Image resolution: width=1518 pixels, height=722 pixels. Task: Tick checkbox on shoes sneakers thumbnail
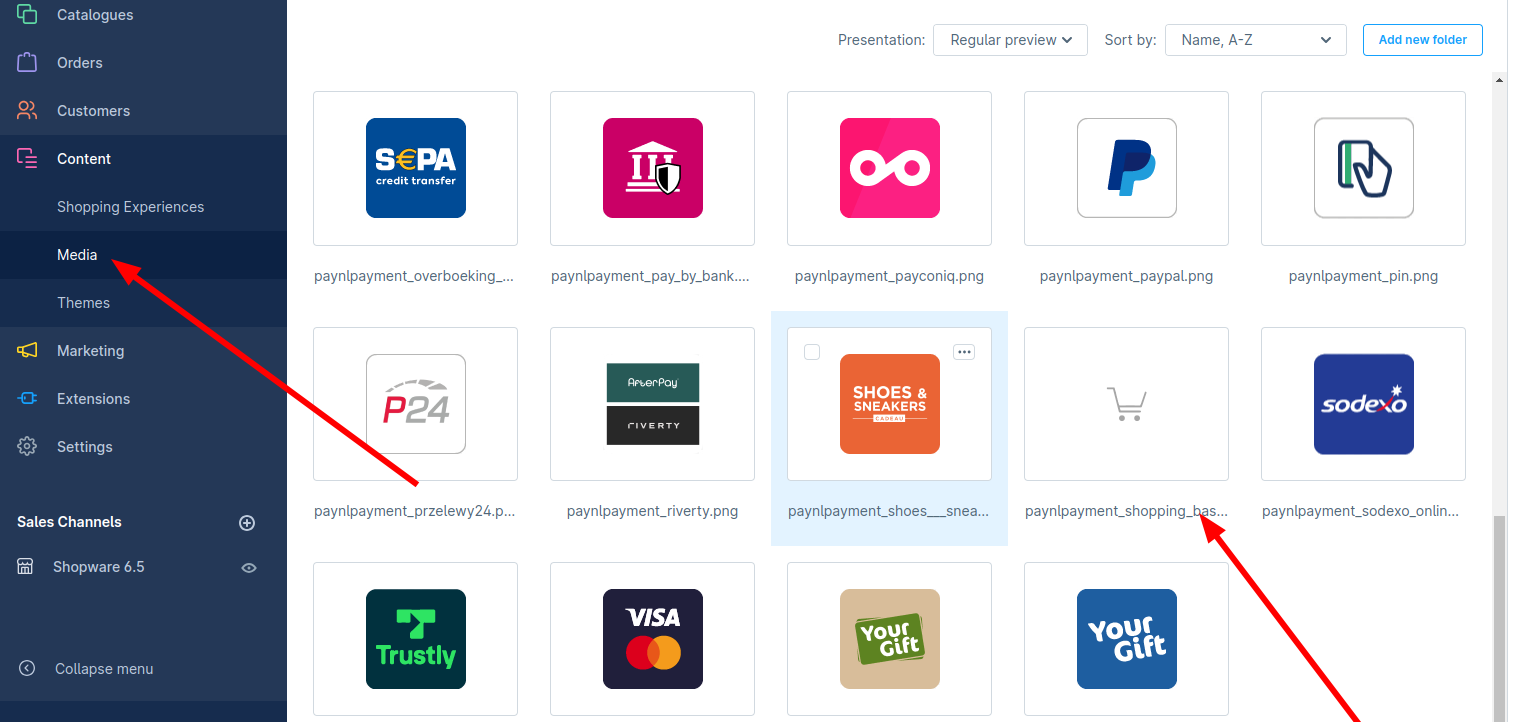(x=812, y=352)
